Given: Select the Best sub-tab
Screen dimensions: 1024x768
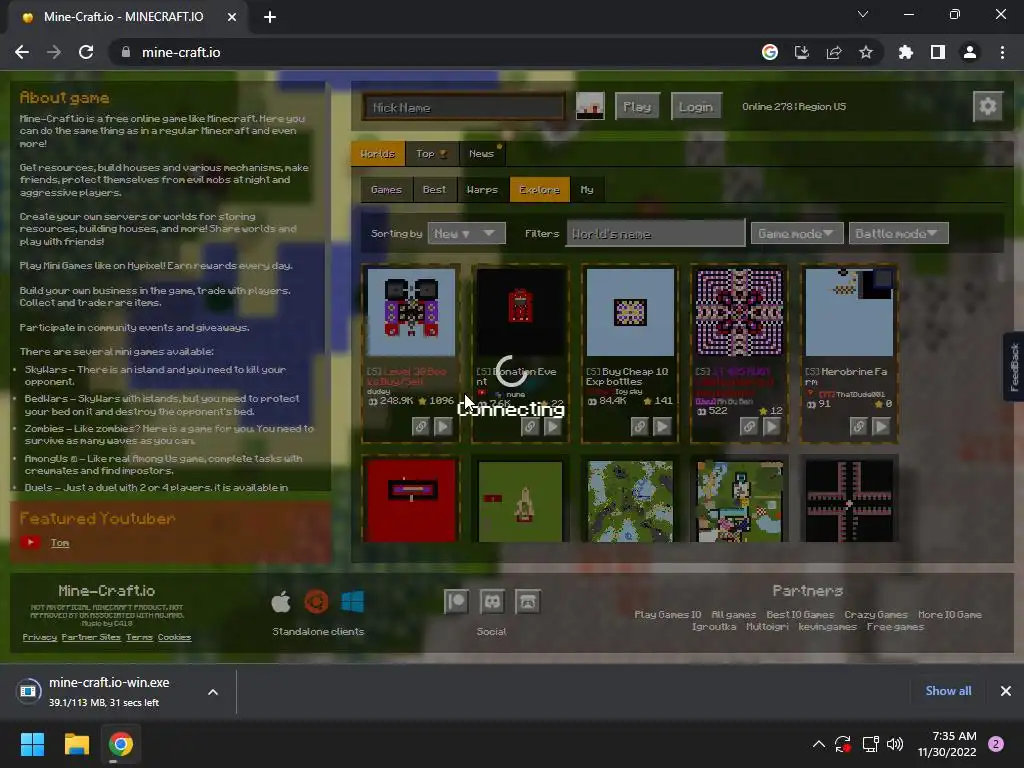Looking at the screenshot, I should click(434, 189).
